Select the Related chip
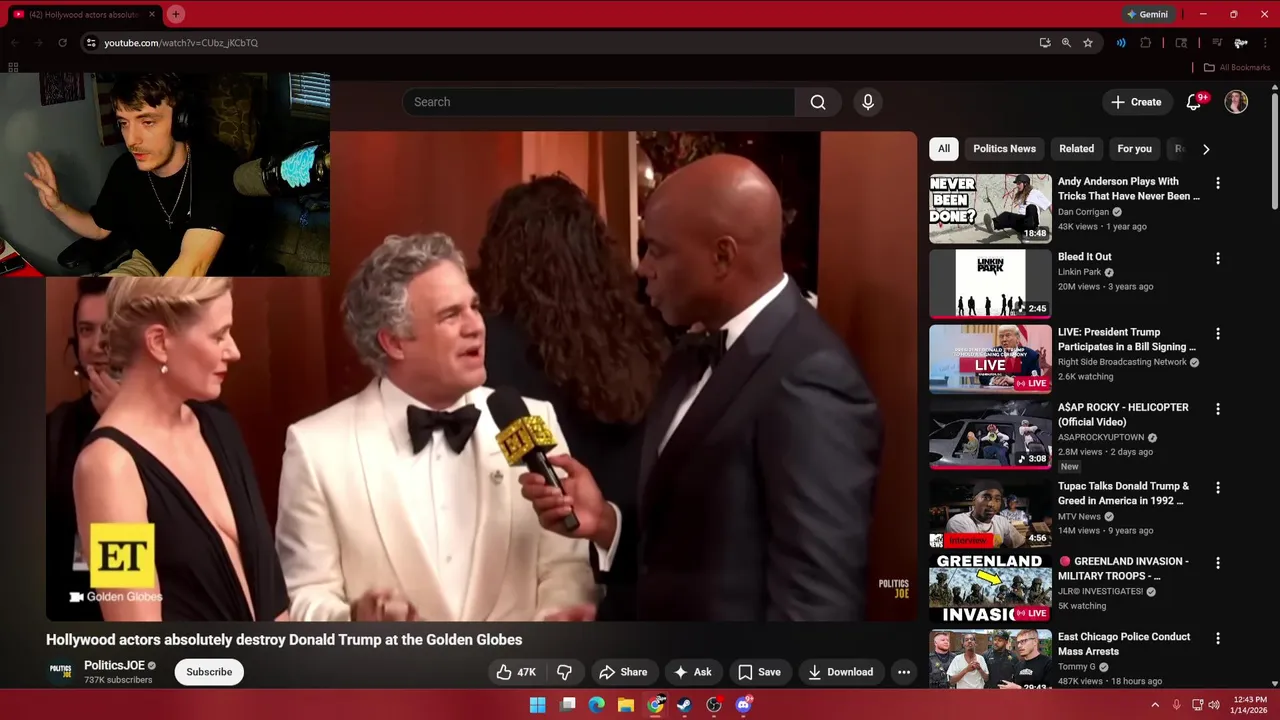Screen dimensions: 1280x720 (x=1076, y=149)
